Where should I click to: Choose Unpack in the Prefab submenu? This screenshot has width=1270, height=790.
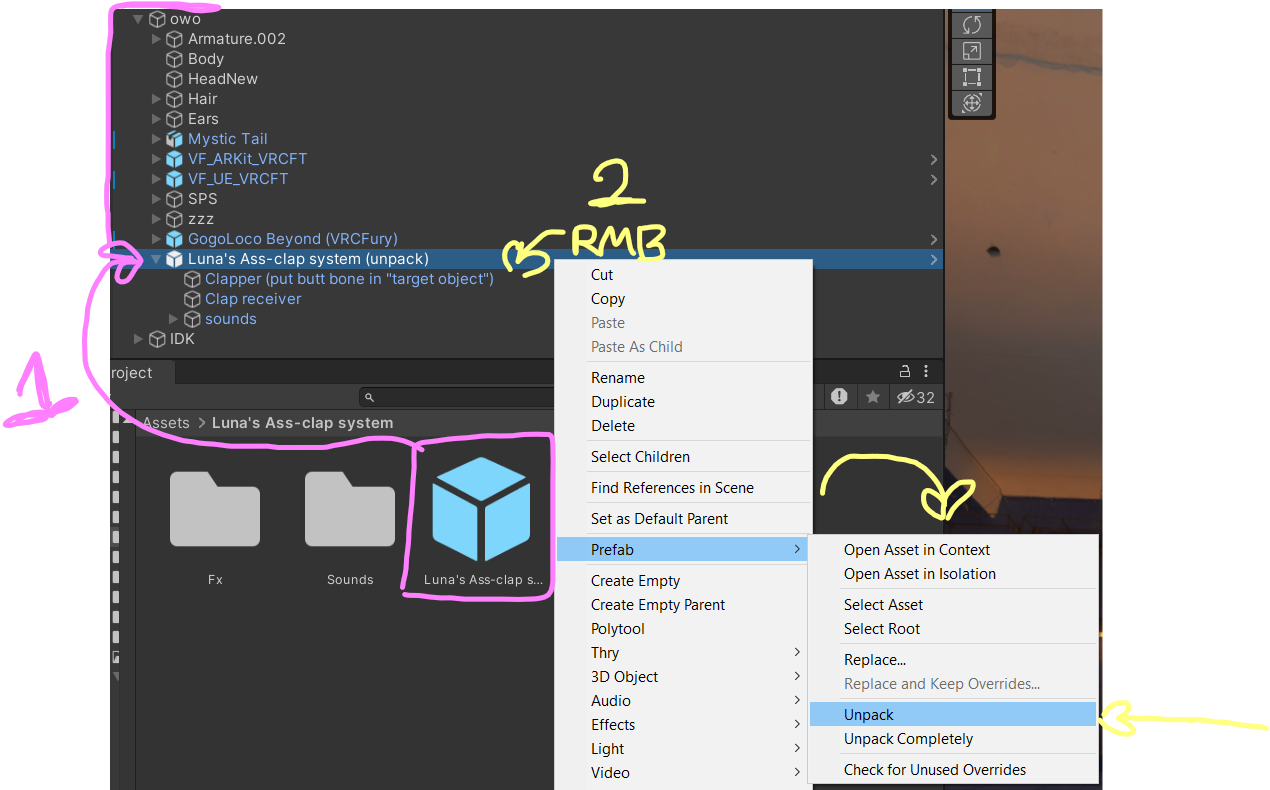952,715
